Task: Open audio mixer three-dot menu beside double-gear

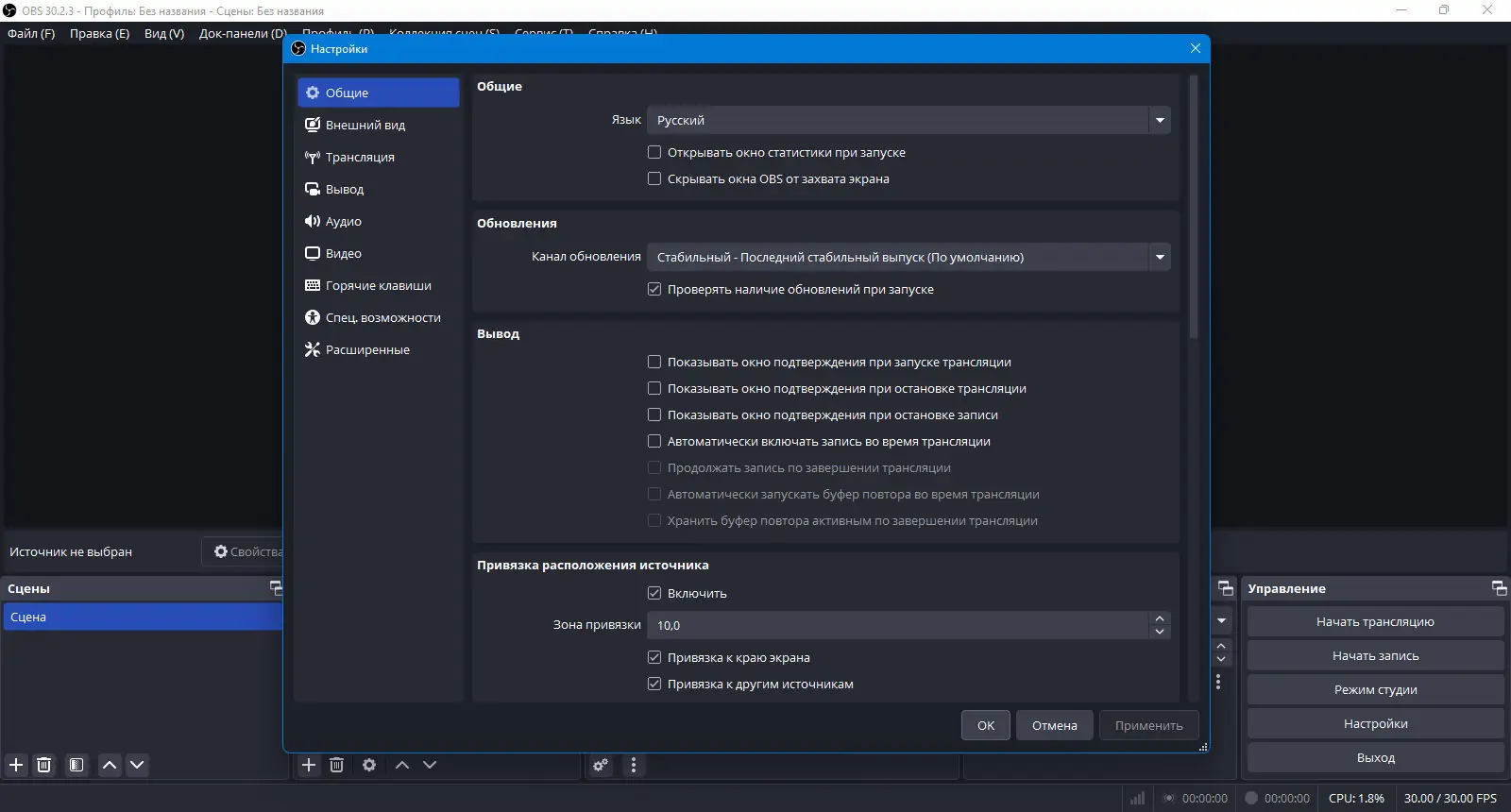Action: pyautogui.click(x=634, y=765)
